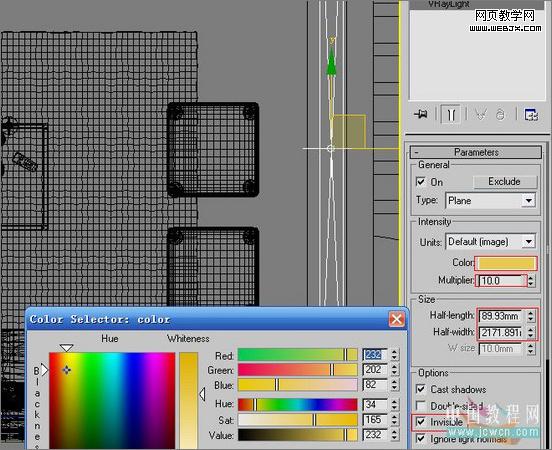Select VRayLight in the modifier stack
552x450 pixels.
coord(449,4)
